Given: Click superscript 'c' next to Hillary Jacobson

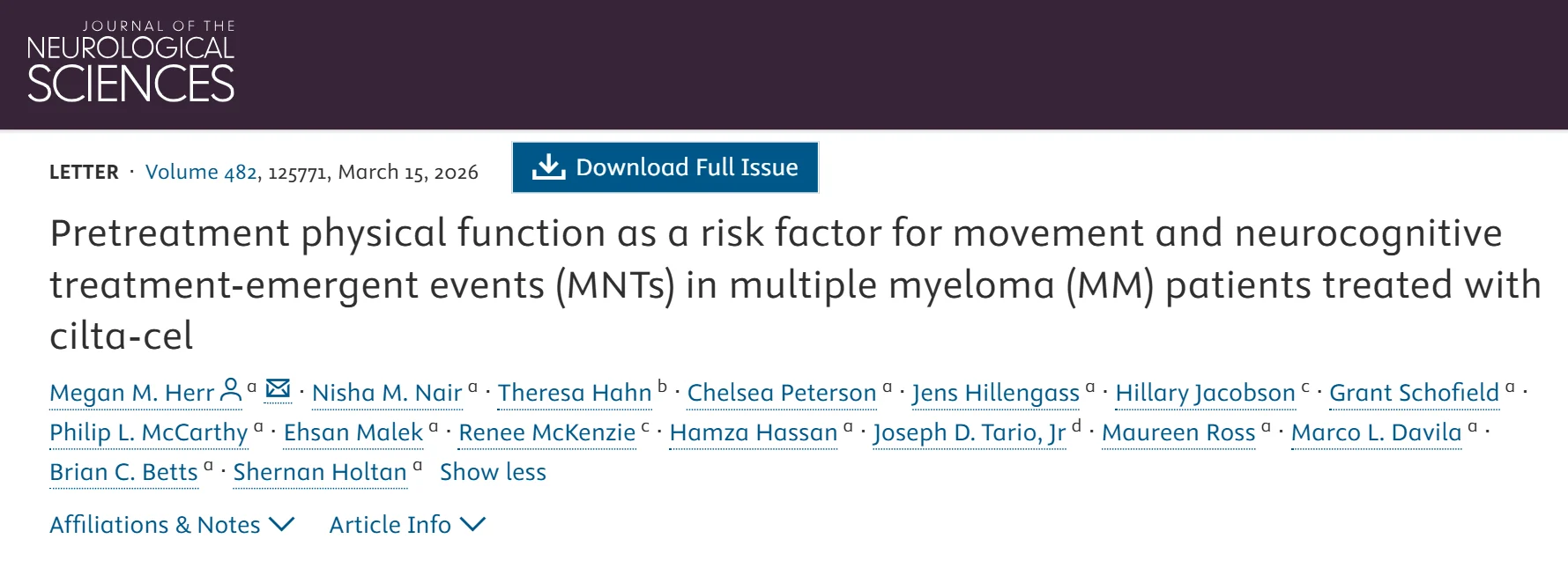Looking at the screenshot, I should 1305,385.
